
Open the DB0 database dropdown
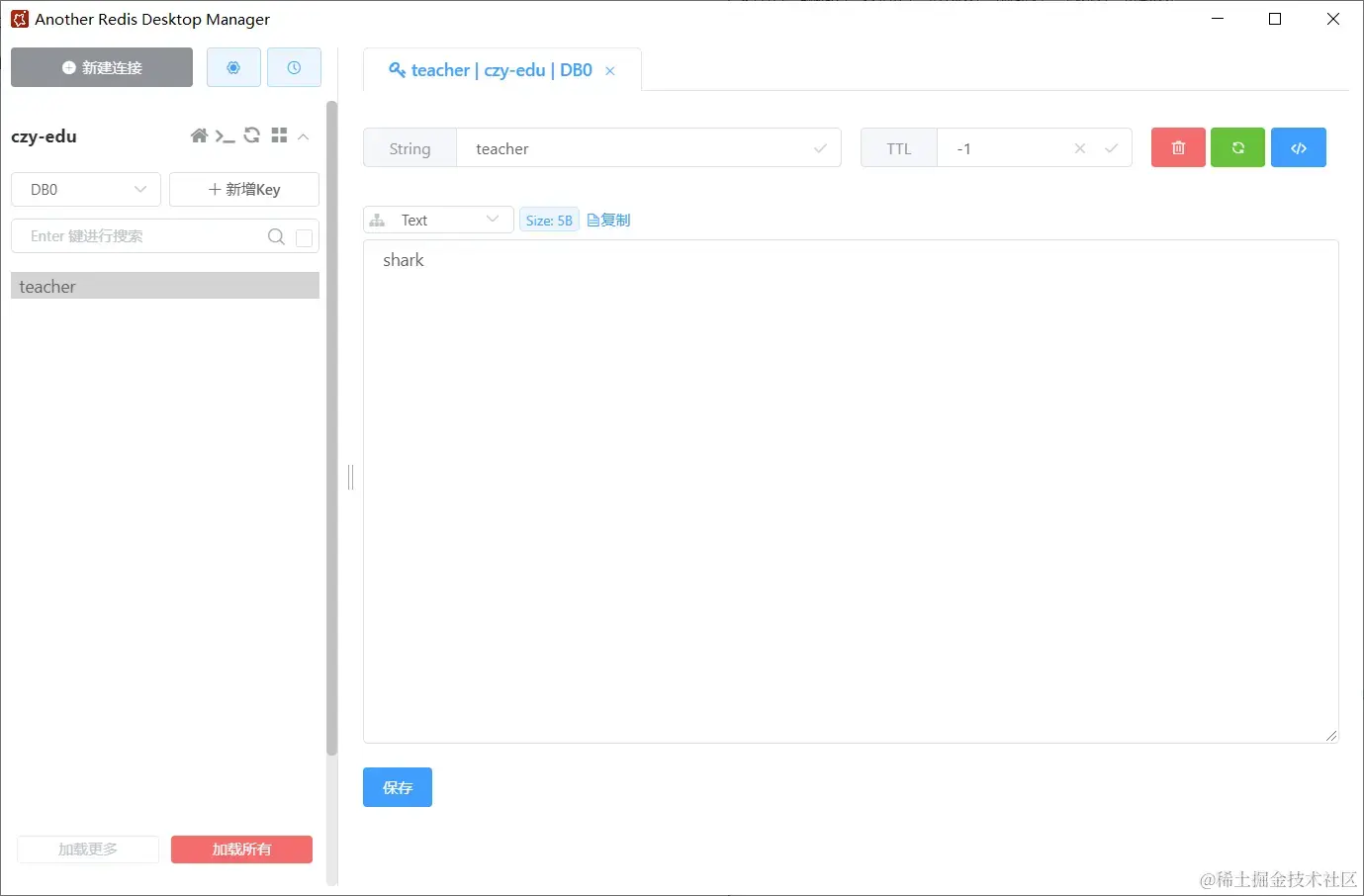(x=86, y=189)
